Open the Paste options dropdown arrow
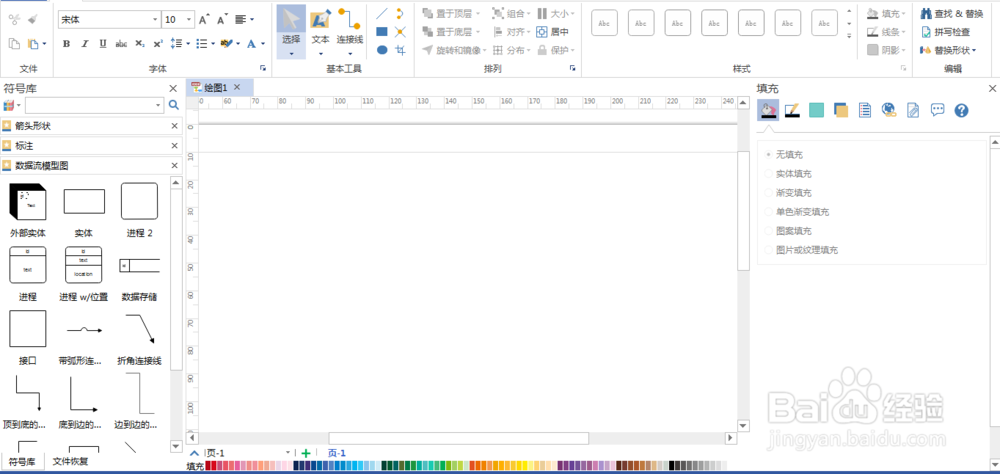 click(x=43, y=43)
